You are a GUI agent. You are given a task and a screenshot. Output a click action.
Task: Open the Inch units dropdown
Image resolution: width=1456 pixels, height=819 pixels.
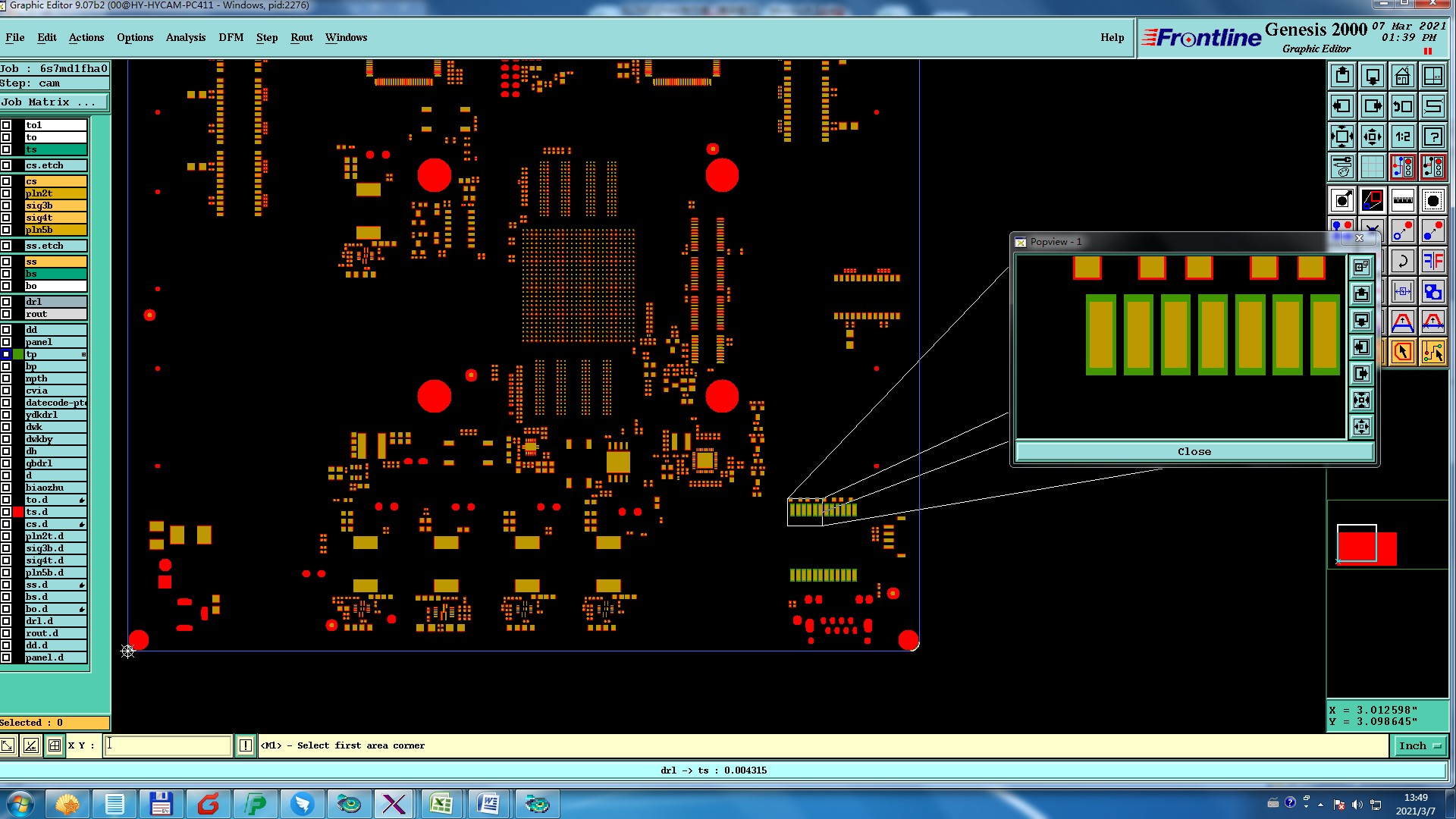(x=1419, y=745)
